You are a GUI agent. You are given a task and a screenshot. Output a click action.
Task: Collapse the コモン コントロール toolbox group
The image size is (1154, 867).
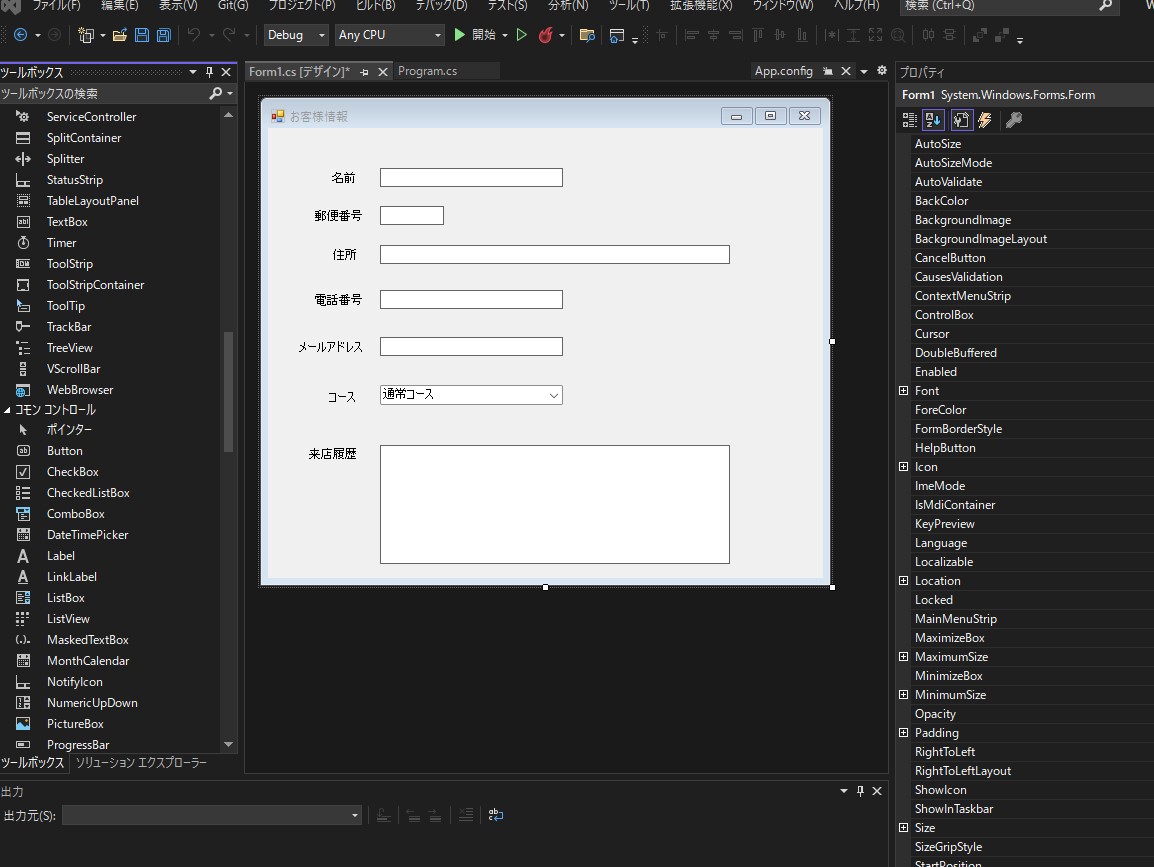tap(8, 410)
